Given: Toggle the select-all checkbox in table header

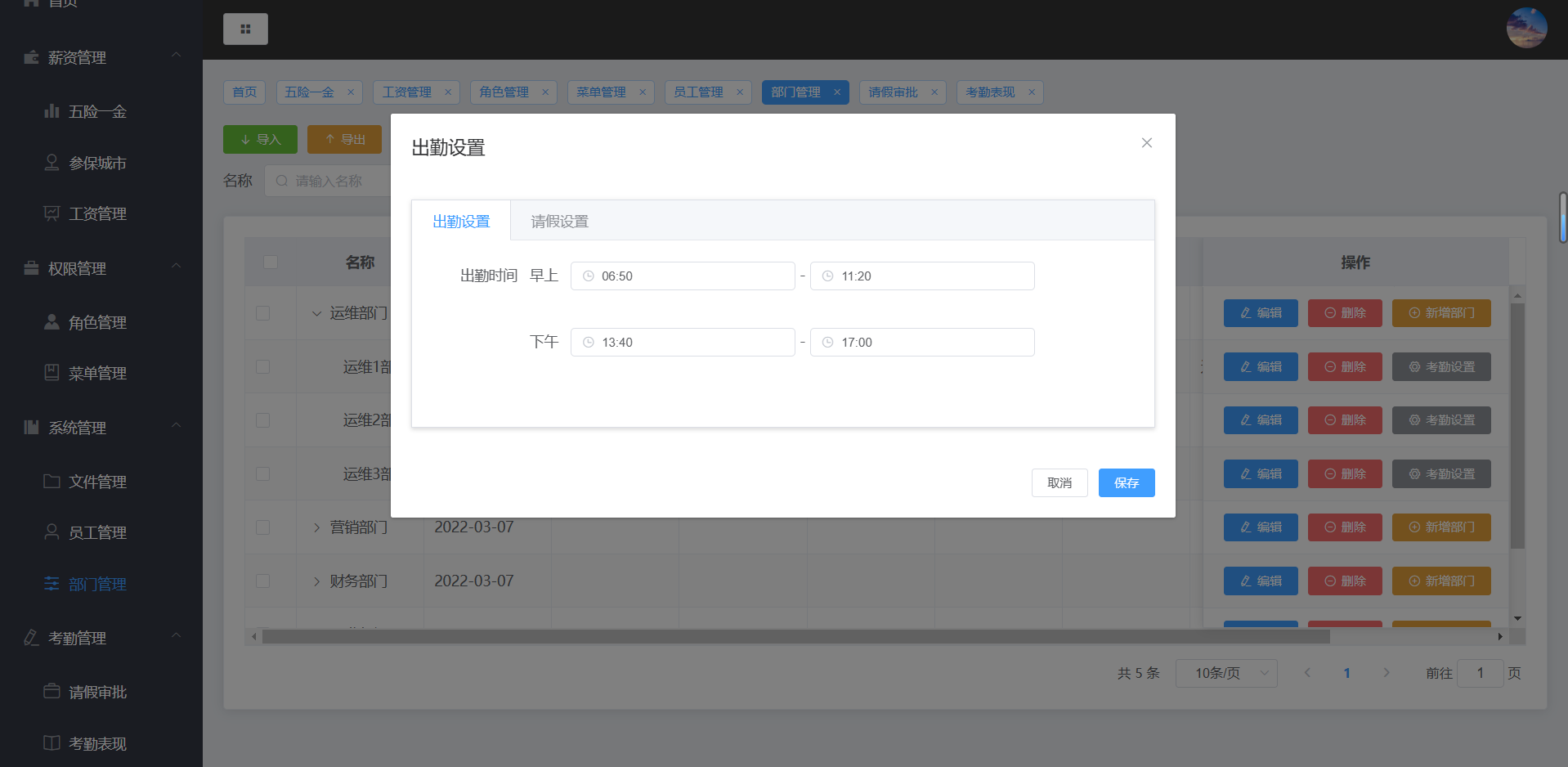Looking at the screenshot, I should pyautogui.click(x=271, y=262).
